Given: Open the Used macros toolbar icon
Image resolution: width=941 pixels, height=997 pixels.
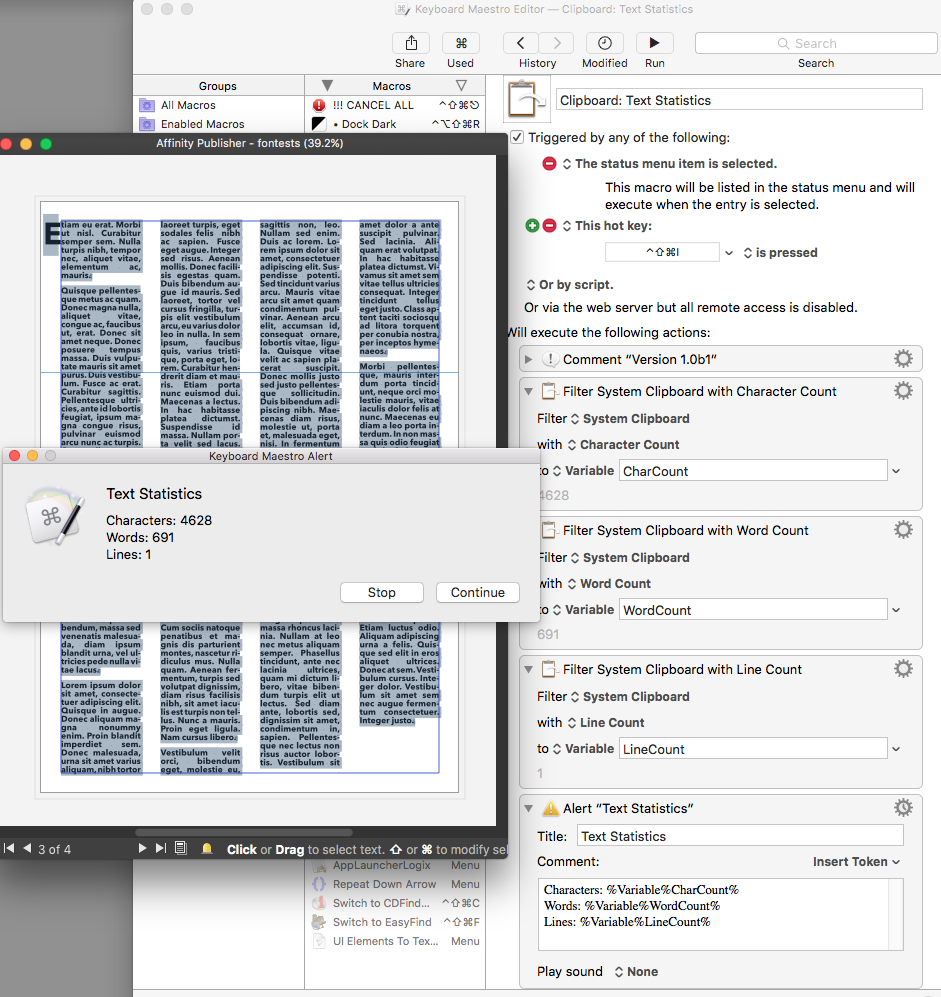Looking at the screenshot, I should [x=461, y=43].
